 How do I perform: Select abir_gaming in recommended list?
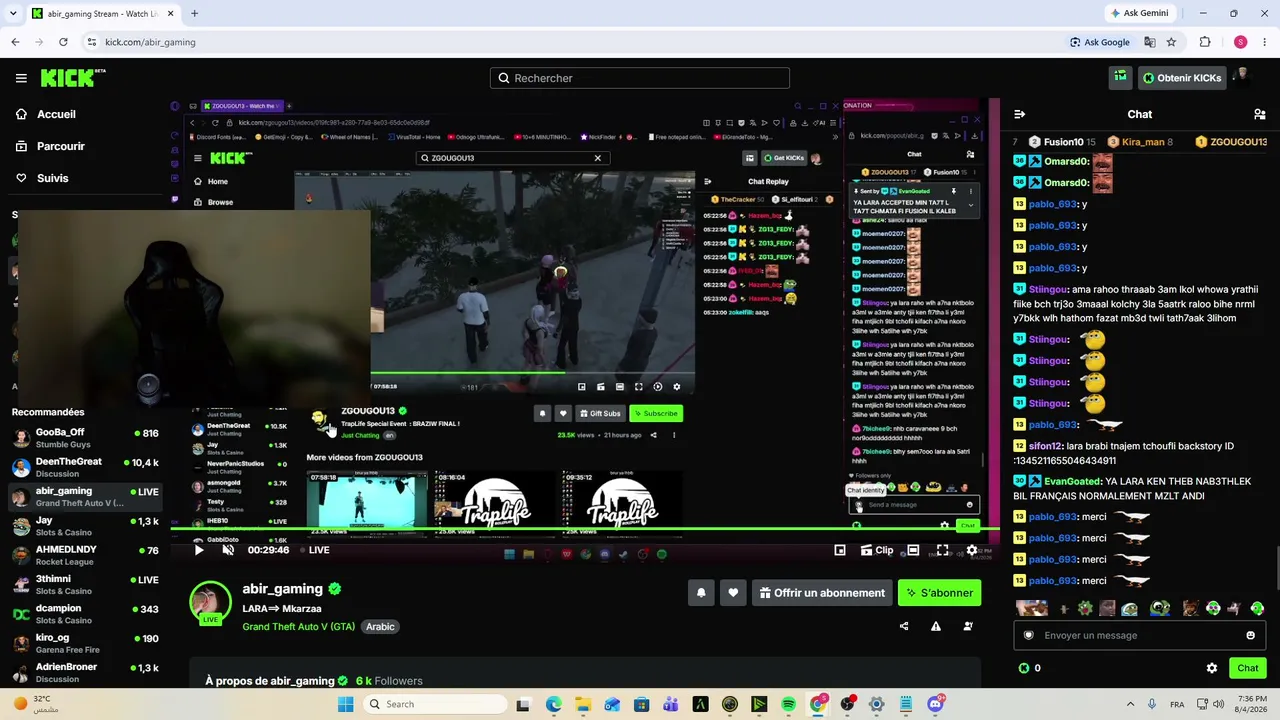pos(85,496)
